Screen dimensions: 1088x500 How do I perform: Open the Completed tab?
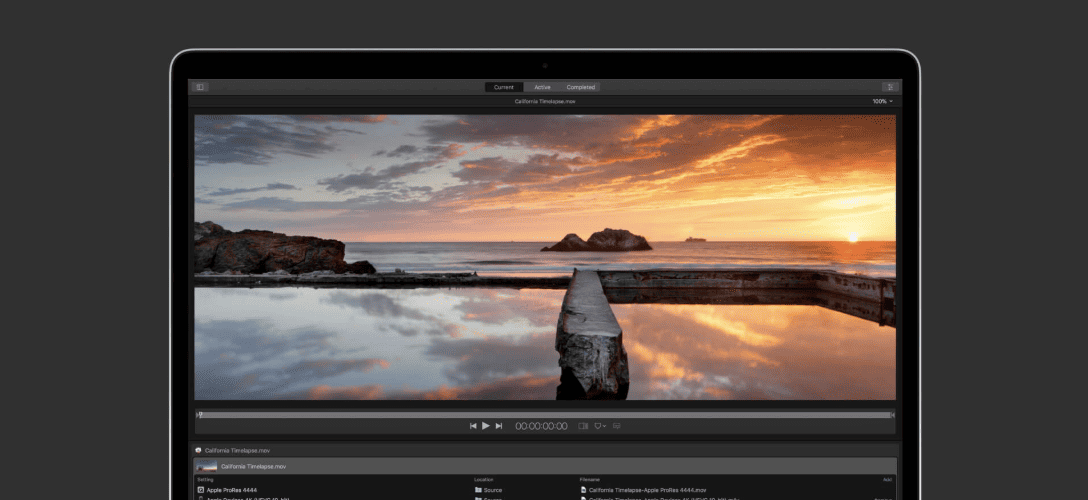pyautogui.click(x=581, y=87)
